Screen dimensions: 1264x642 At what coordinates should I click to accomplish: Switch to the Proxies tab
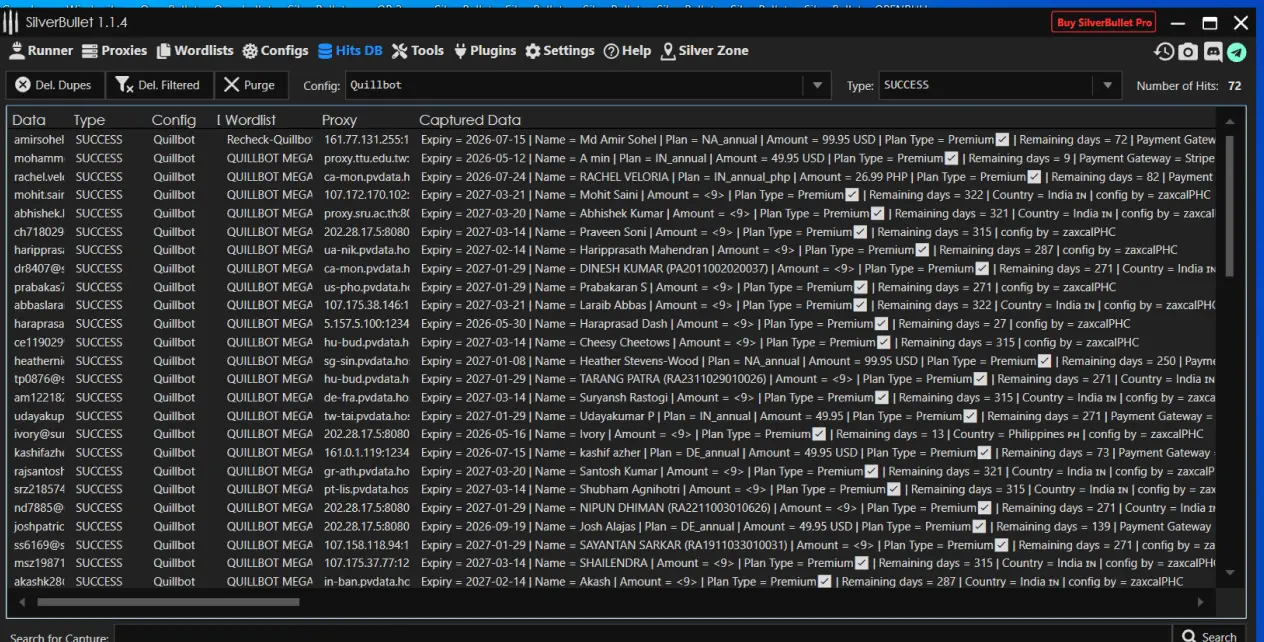114,50
